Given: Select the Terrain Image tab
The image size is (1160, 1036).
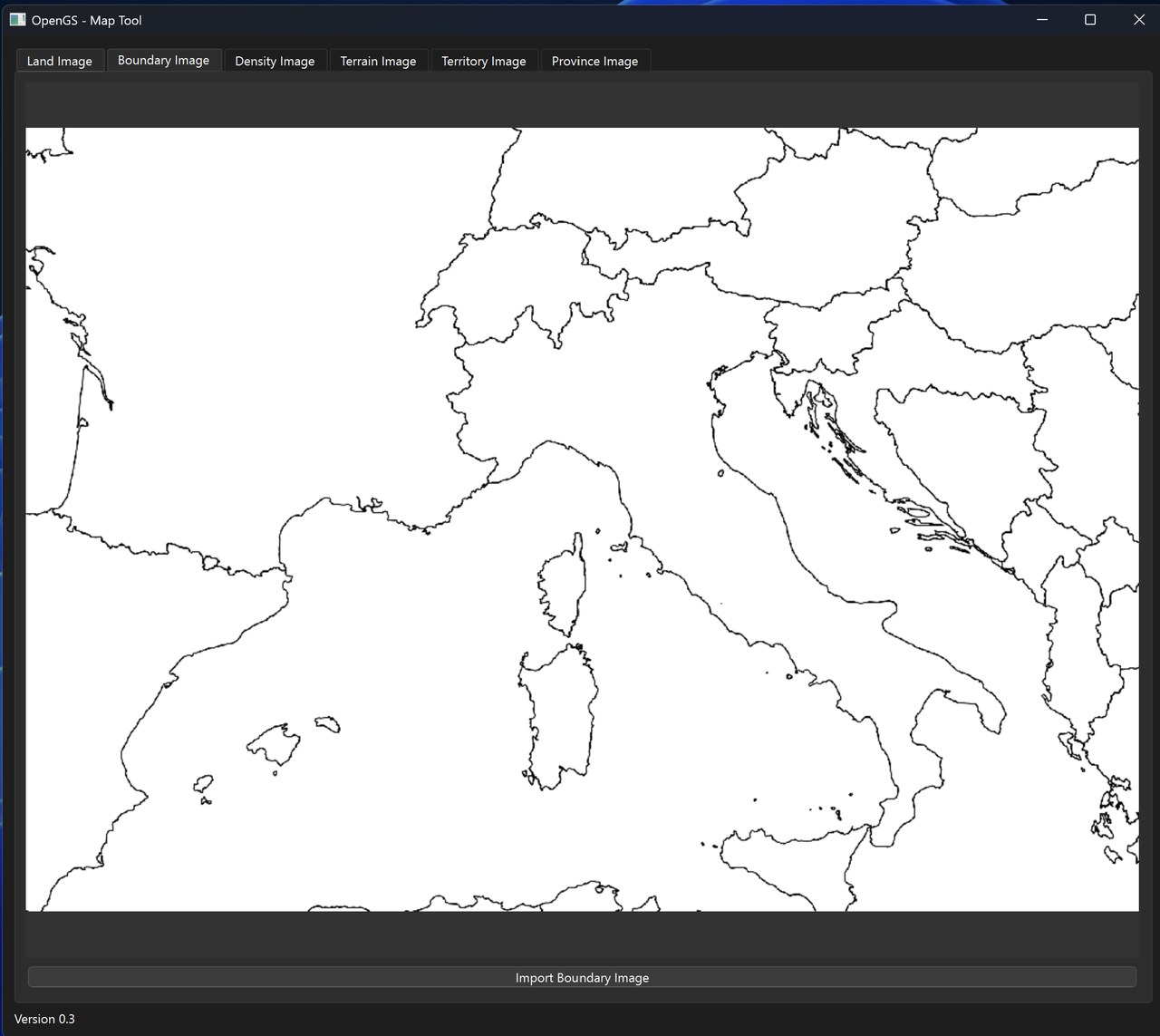Looking at the screenshot, I should click(378, 60).
